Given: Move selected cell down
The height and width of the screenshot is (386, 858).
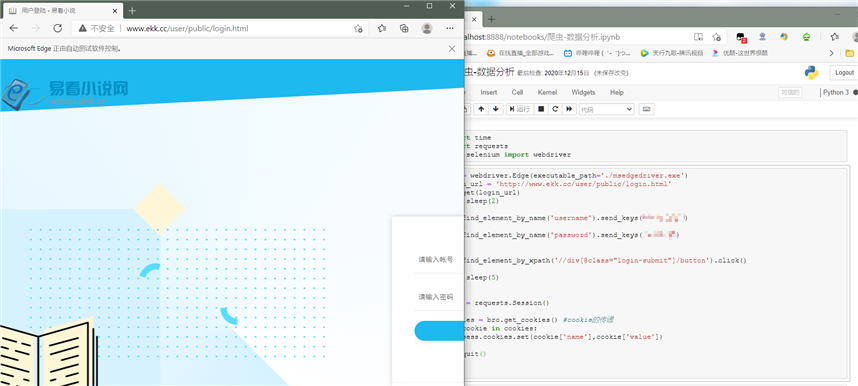Looking at the screenshot, I should 496,109.
